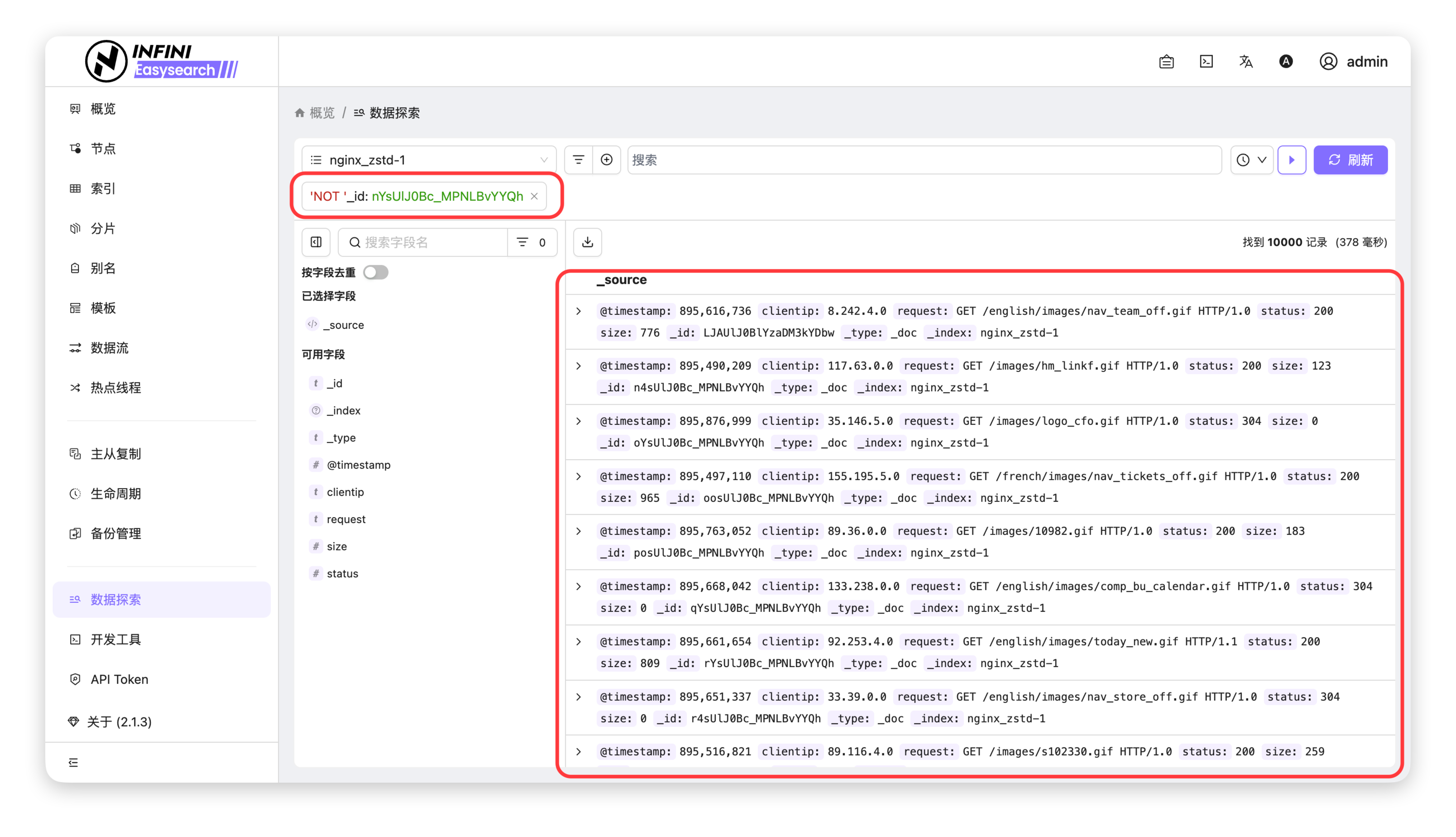The height and width of the screenshot is (837, 1456).
Task: Click the purple play run-query icon
Action: tap(1292, 160)
